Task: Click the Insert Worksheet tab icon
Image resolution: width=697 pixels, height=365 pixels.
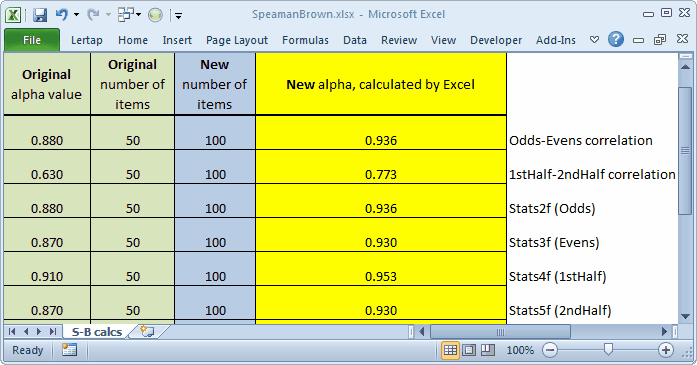Action: (147, 331)
